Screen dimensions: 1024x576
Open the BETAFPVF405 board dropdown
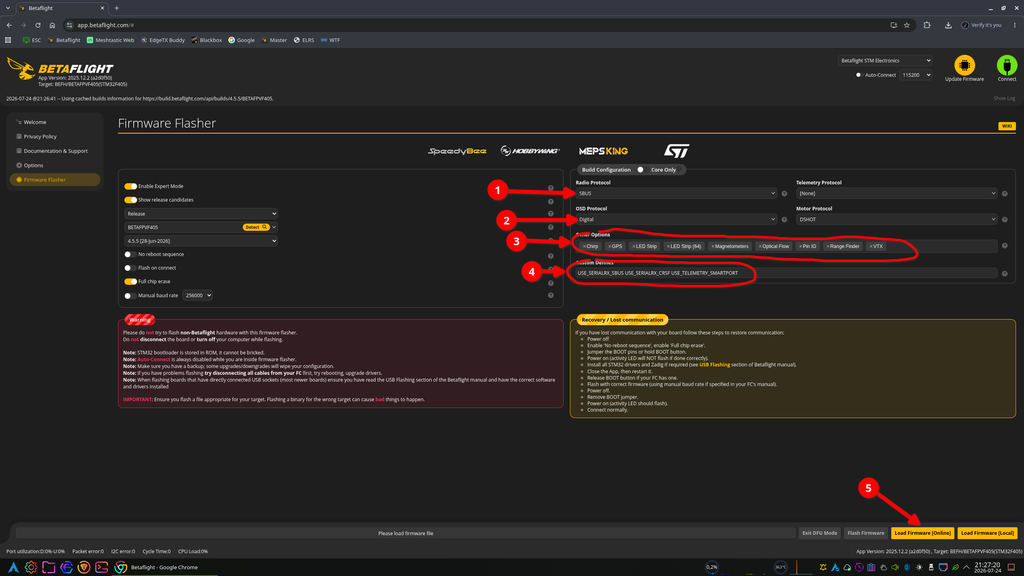coord(201,227)
